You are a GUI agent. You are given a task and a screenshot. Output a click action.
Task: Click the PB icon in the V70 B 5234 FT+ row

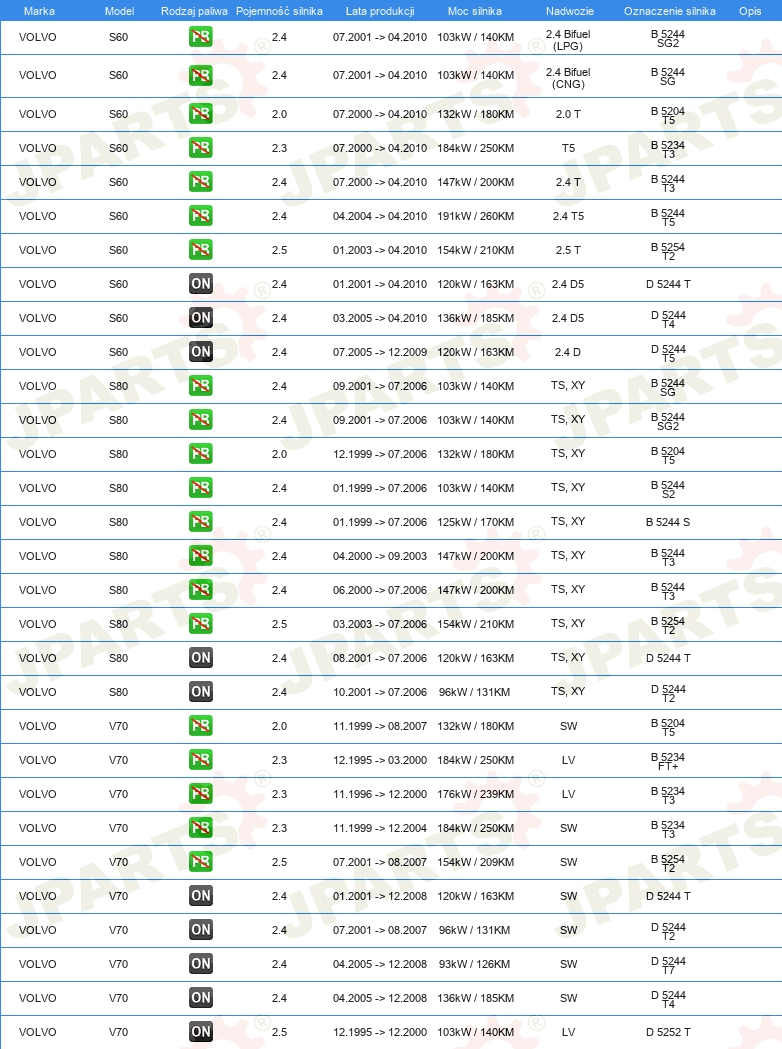[201, 760]
